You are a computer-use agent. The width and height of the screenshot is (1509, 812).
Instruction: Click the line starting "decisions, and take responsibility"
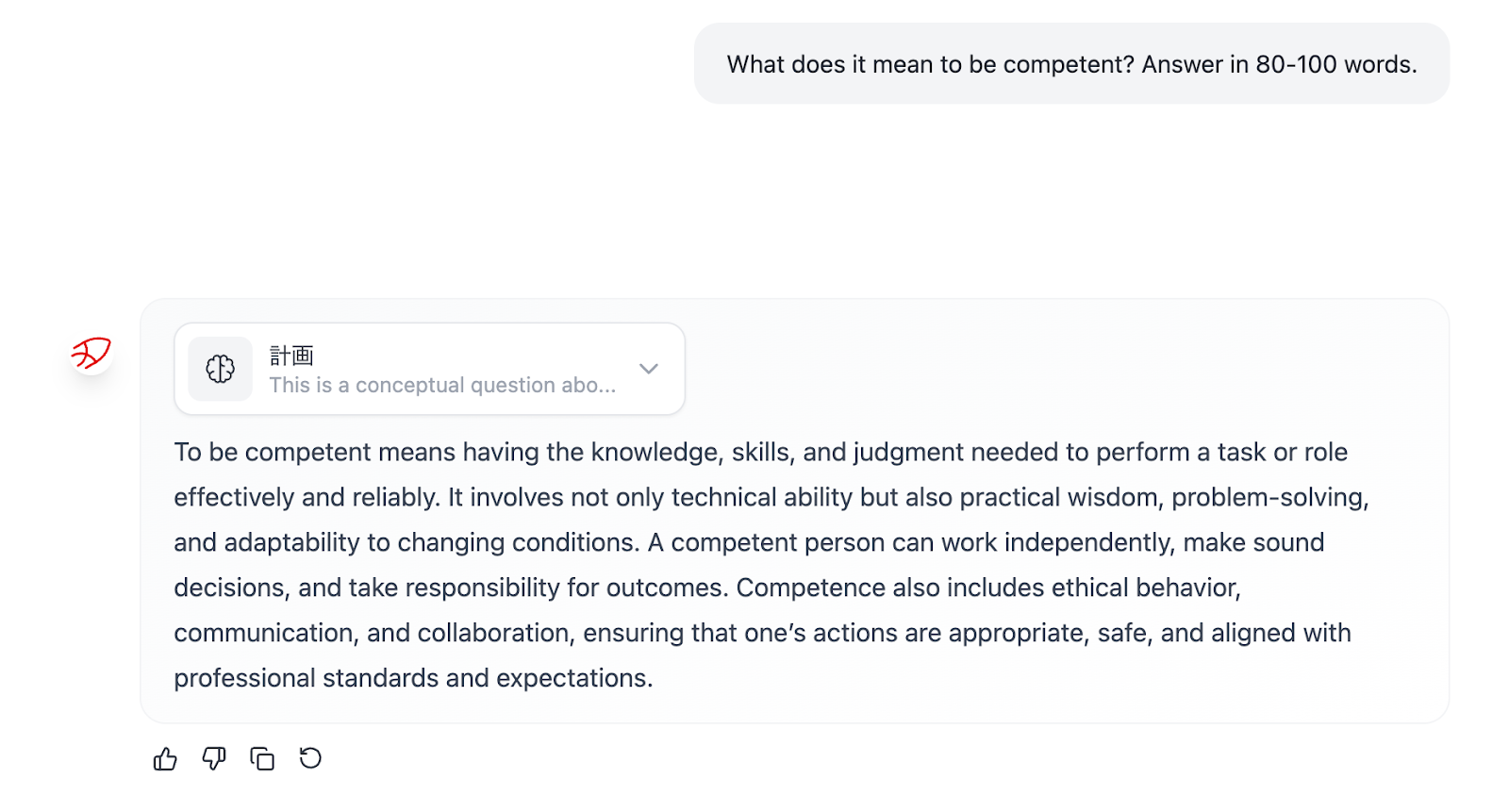point(707,588)
